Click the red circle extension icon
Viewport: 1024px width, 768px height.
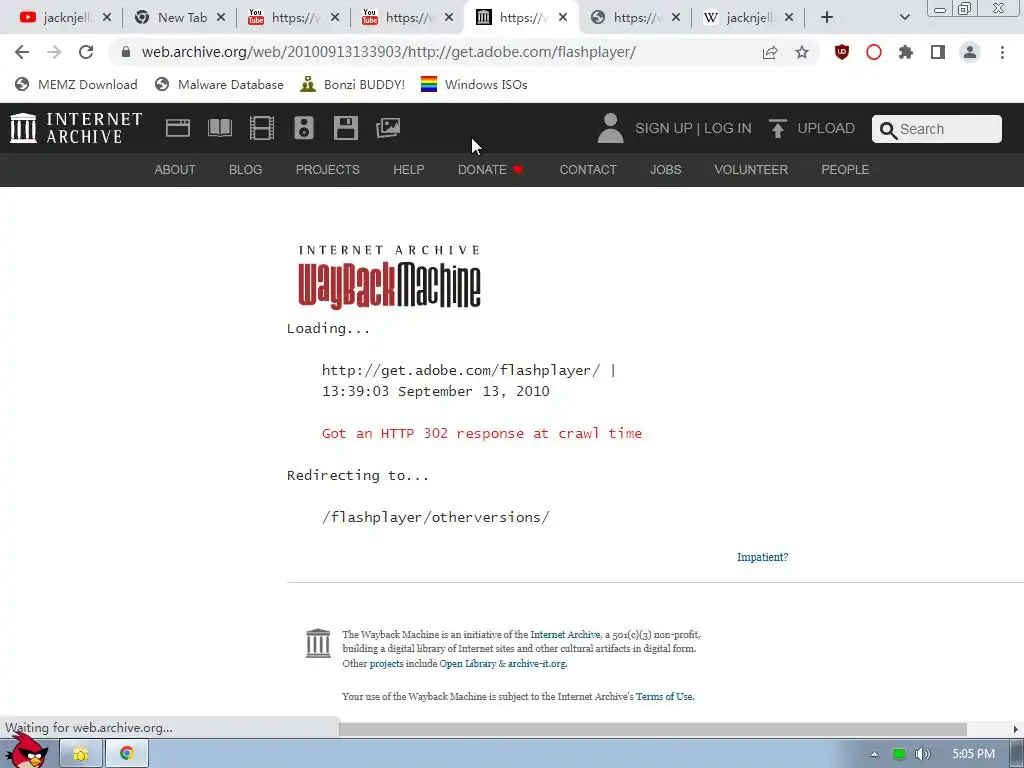(874, 52)
